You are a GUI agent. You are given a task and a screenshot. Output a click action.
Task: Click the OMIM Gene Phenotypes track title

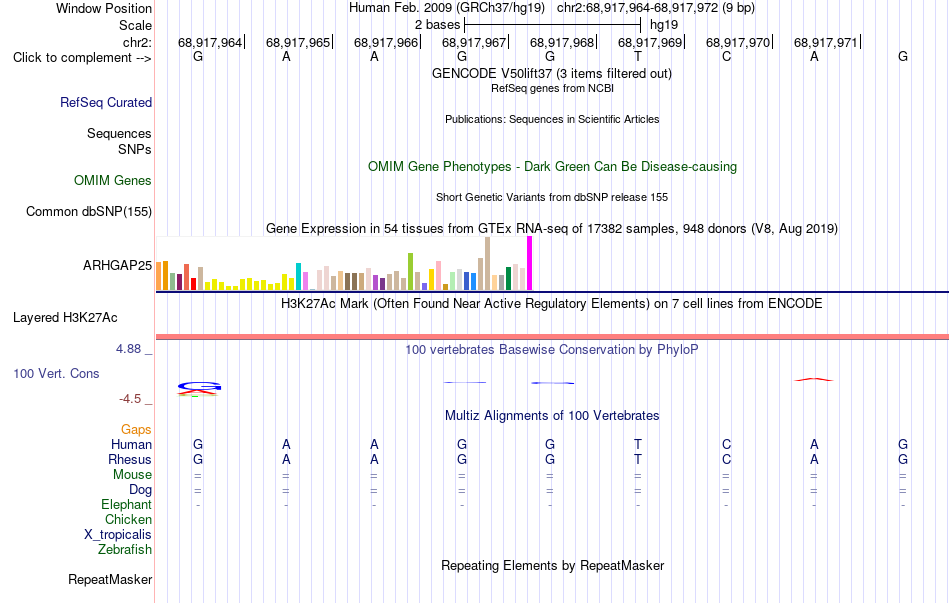pos(552,167)
